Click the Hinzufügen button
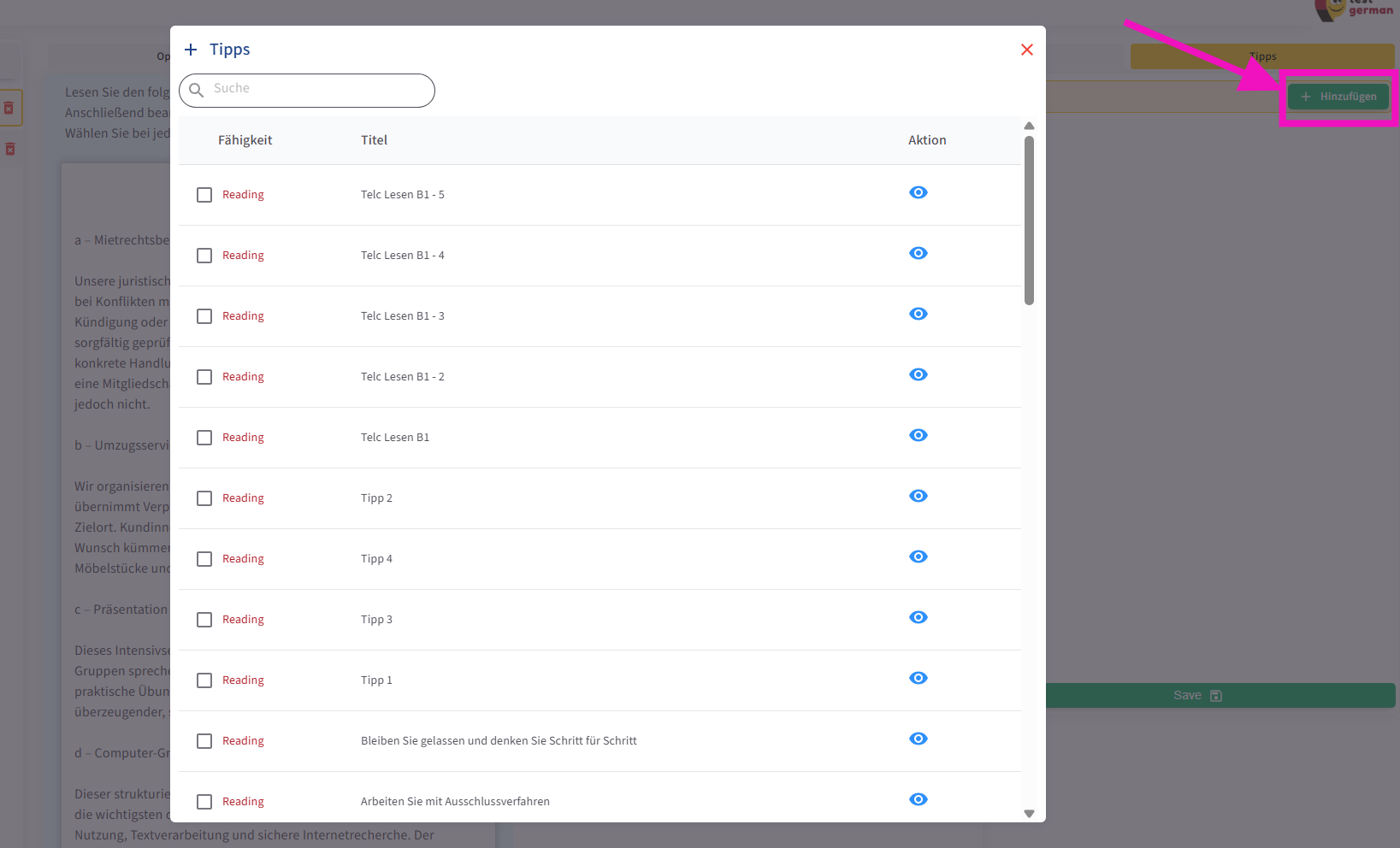Image resolution: width=1400 pixels, height=848 pixels. coord(1338,97)
